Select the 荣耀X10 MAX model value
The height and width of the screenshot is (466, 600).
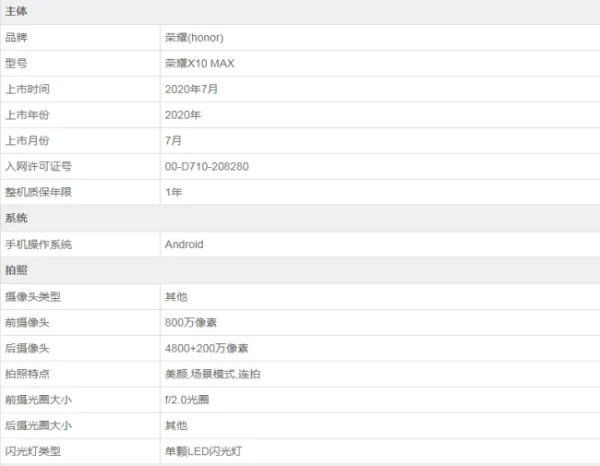point(199,63)
